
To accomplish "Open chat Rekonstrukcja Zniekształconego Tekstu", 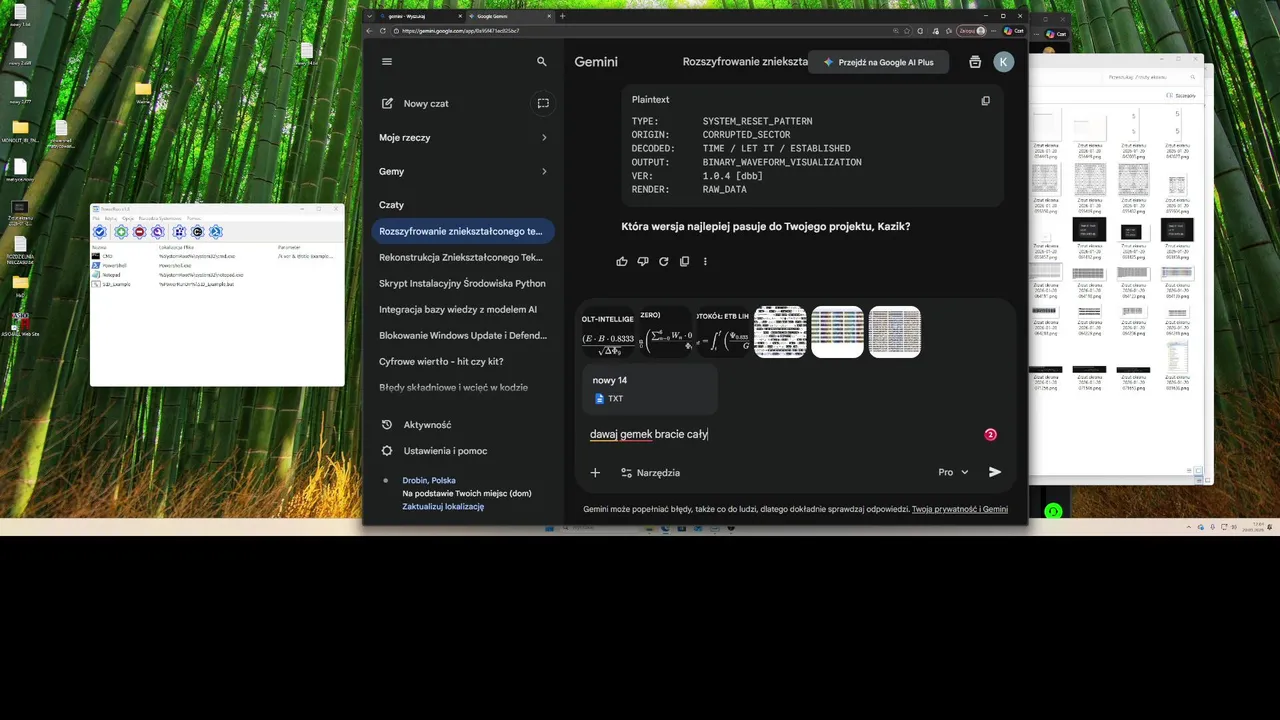I will pos(463,257).
